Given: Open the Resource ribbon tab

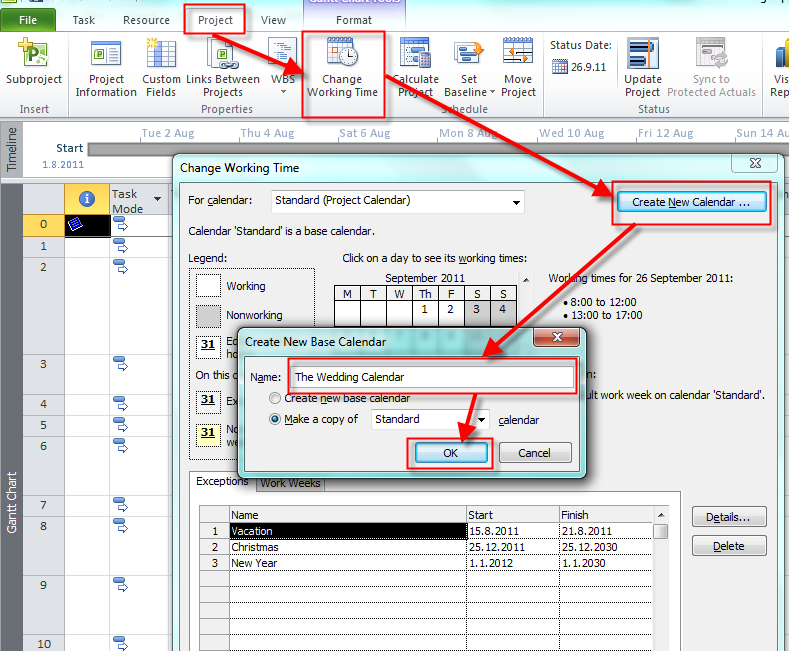Looking at the screenshot, I should coord(146,20).
